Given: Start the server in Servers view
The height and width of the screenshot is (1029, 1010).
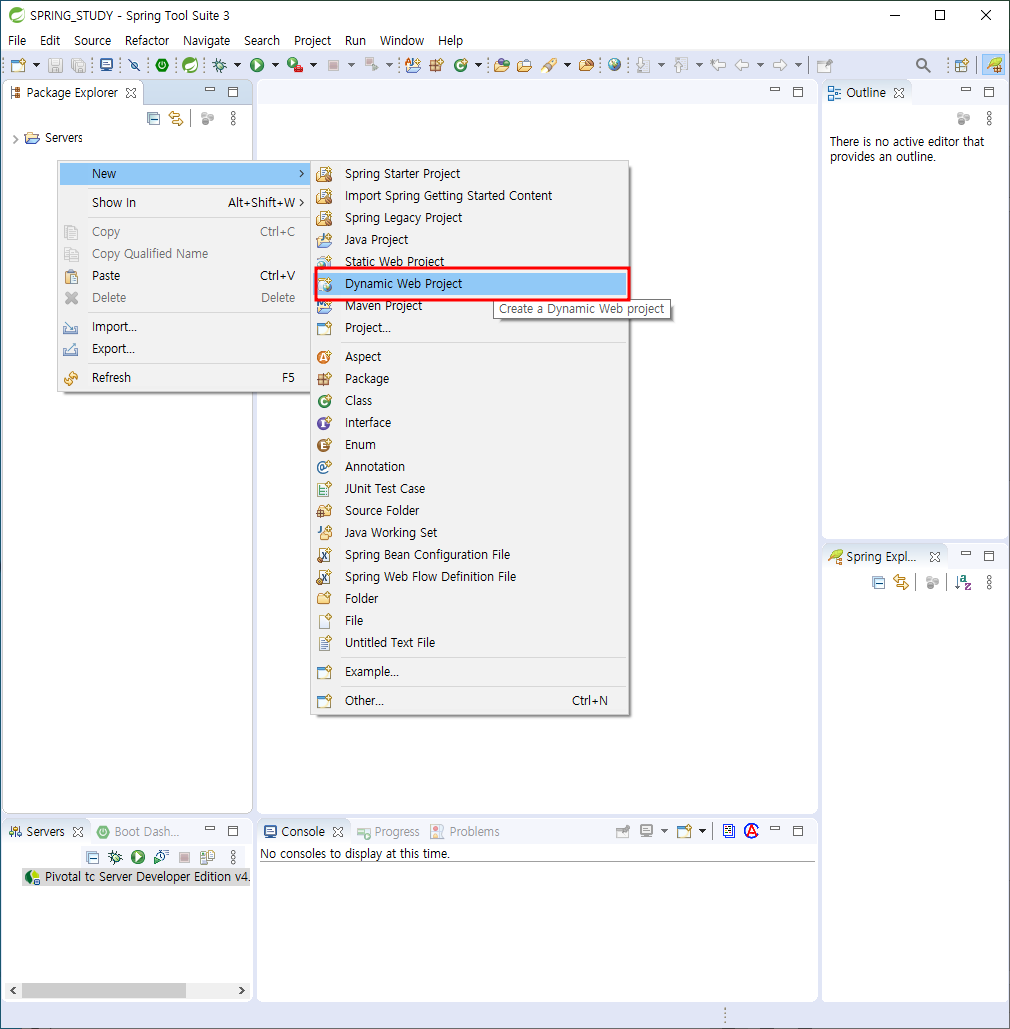Looking at the screenshot, I should (x=138, y=857).
